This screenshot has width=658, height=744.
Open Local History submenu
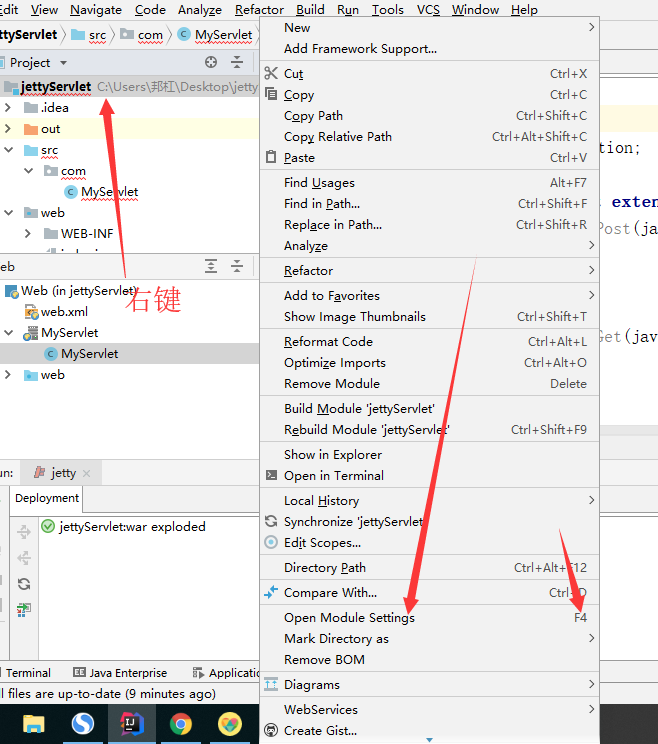pos(429,500)
